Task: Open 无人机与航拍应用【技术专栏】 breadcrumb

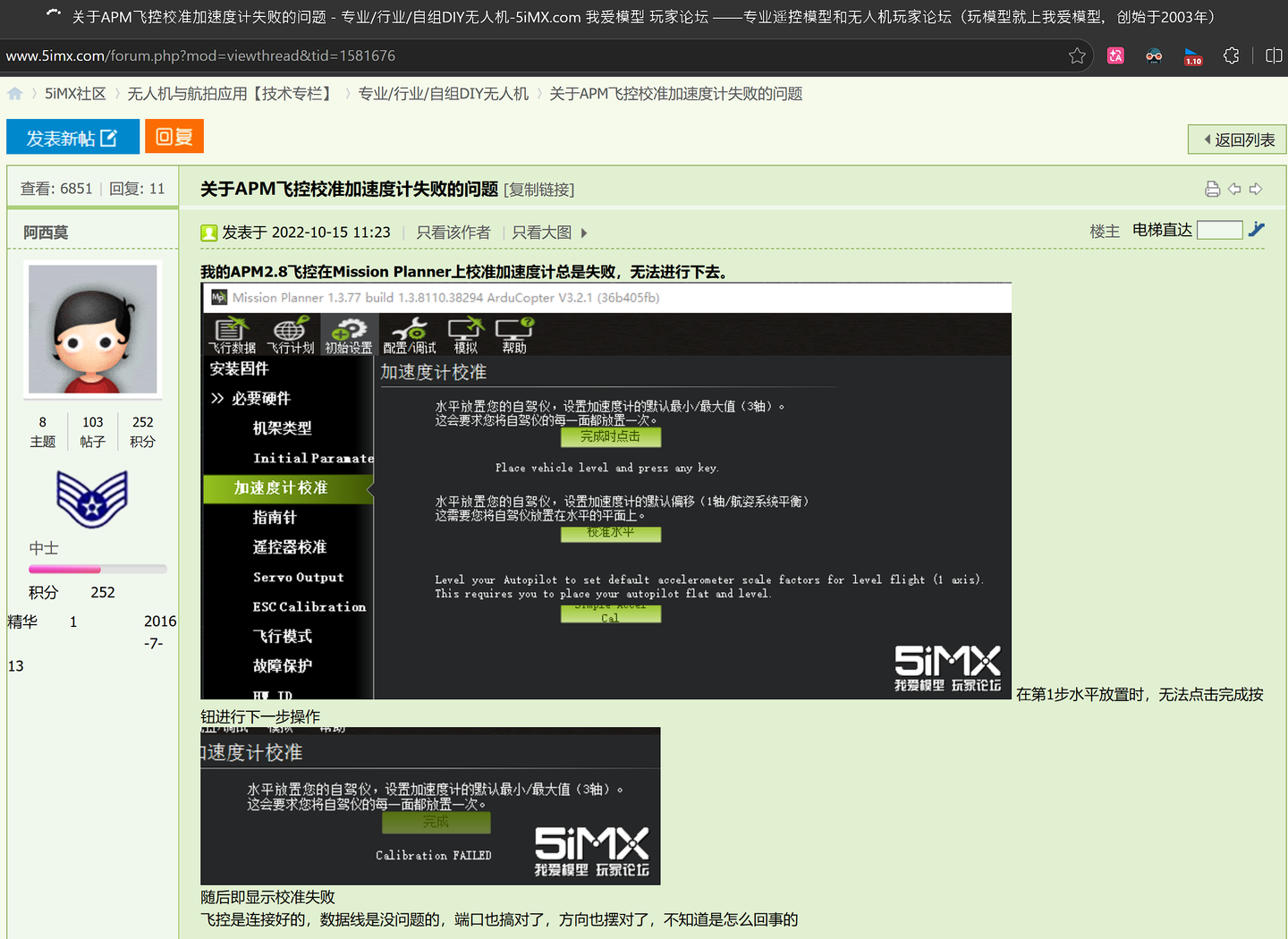Action: (x=232, y=94)
